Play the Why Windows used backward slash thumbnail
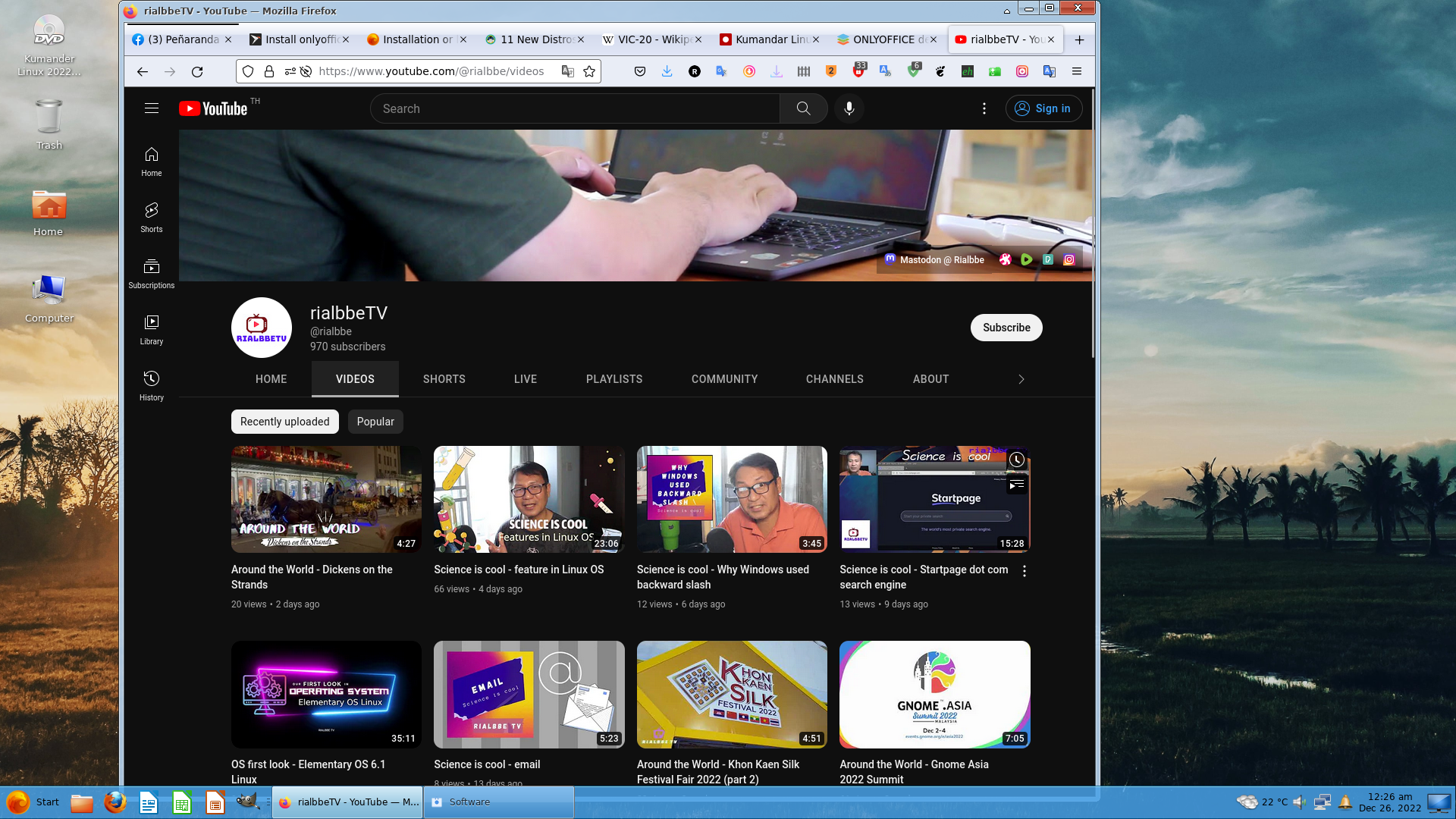The height and width of the screenshot is (819, 1456). 732,499
